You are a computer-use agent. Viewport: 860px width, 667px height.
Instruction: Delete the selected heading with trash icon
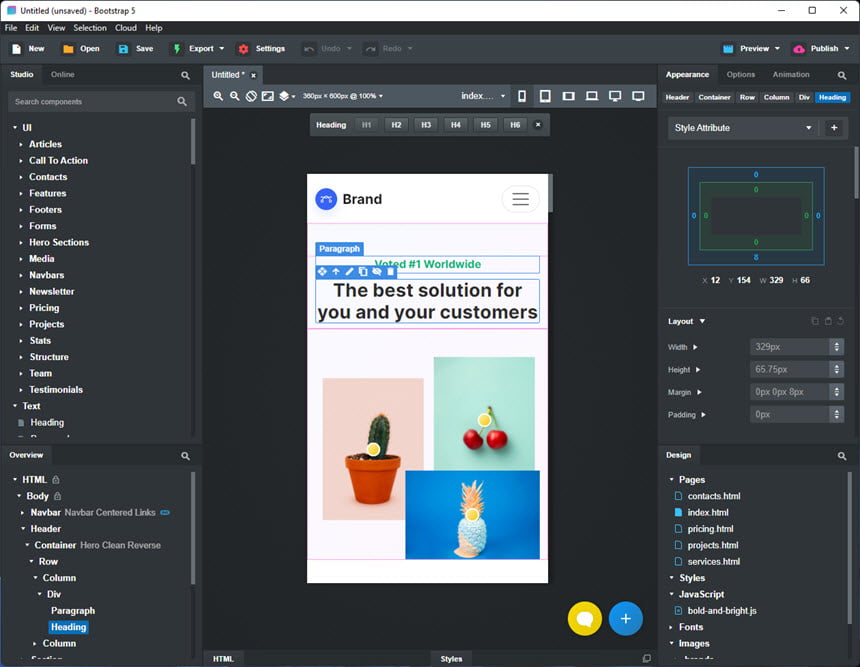(391, 272)
